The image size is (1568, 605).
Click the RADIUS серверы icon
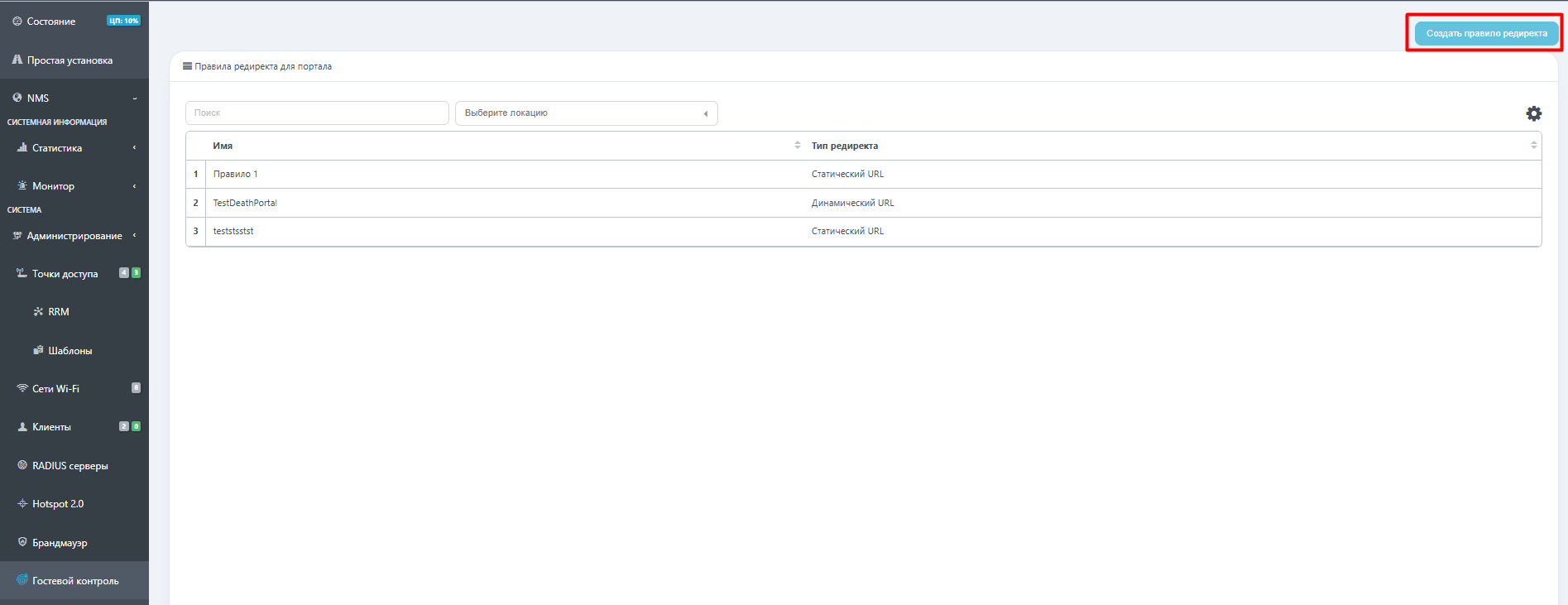[x=22, y=465]
